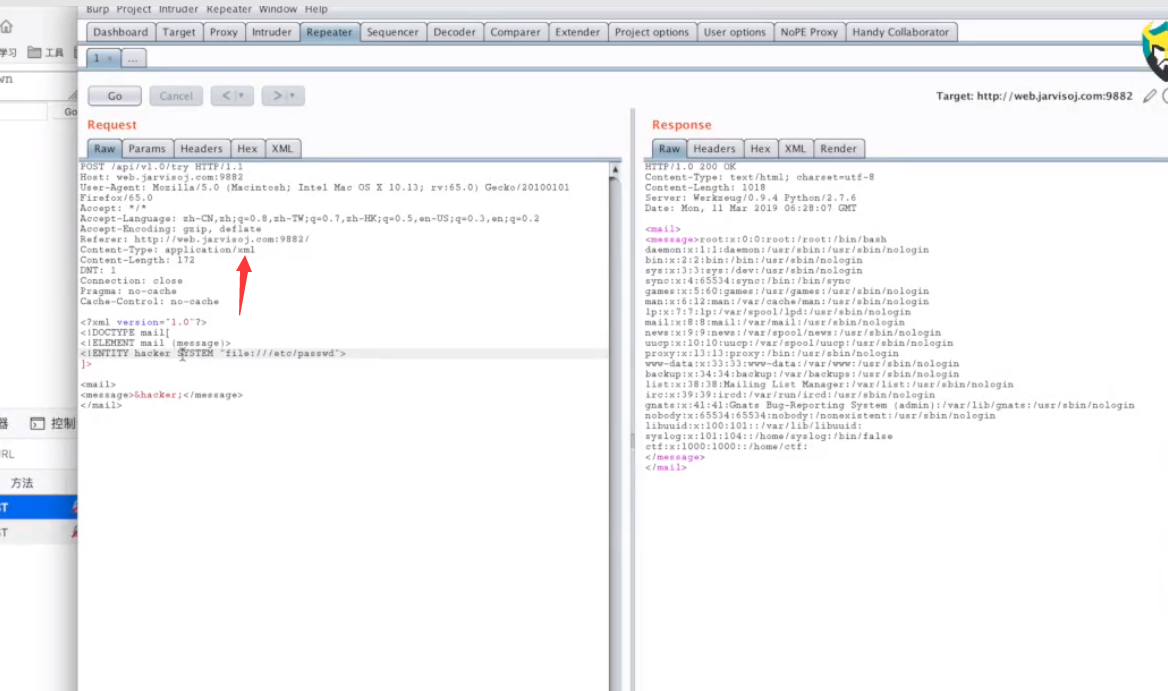Screen dimensions: 1168x691
Task: Select Request Raw view tab
Action: click(x=104, y=149)
